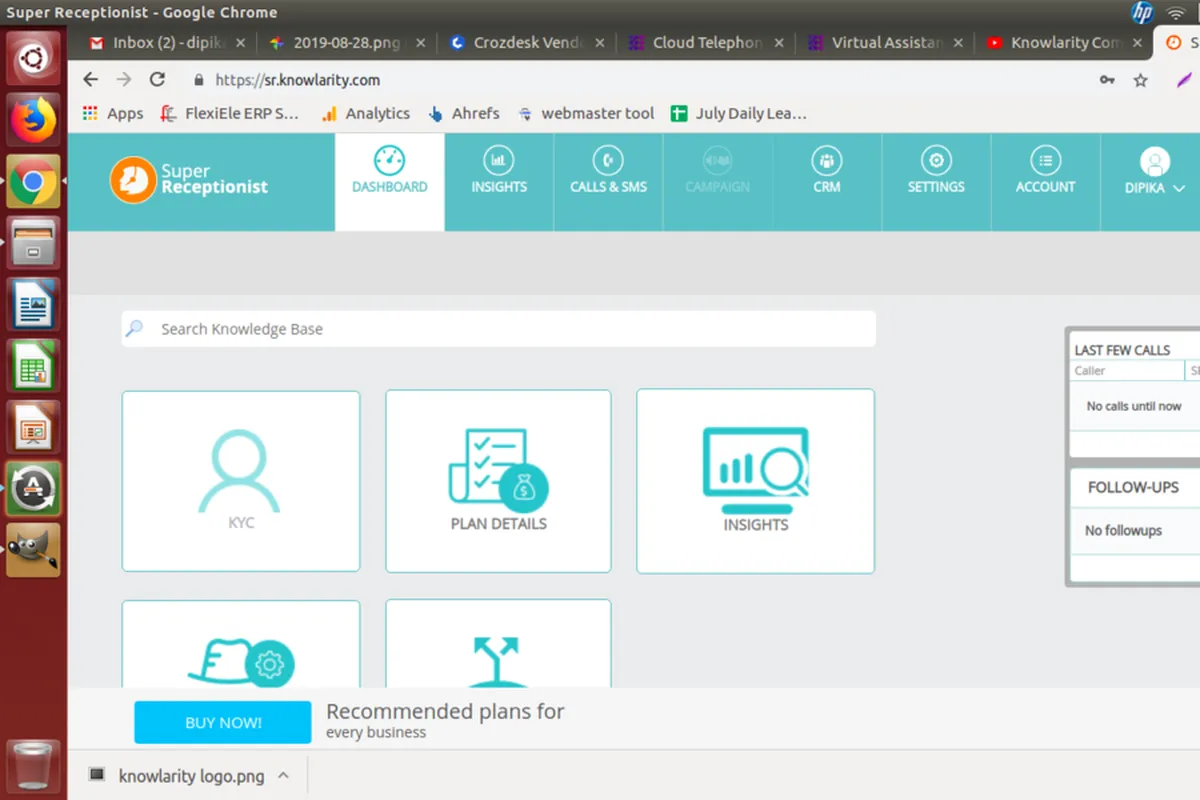Click the address bar URL
Screen dimensions: 1200x800
pos(298,80)
